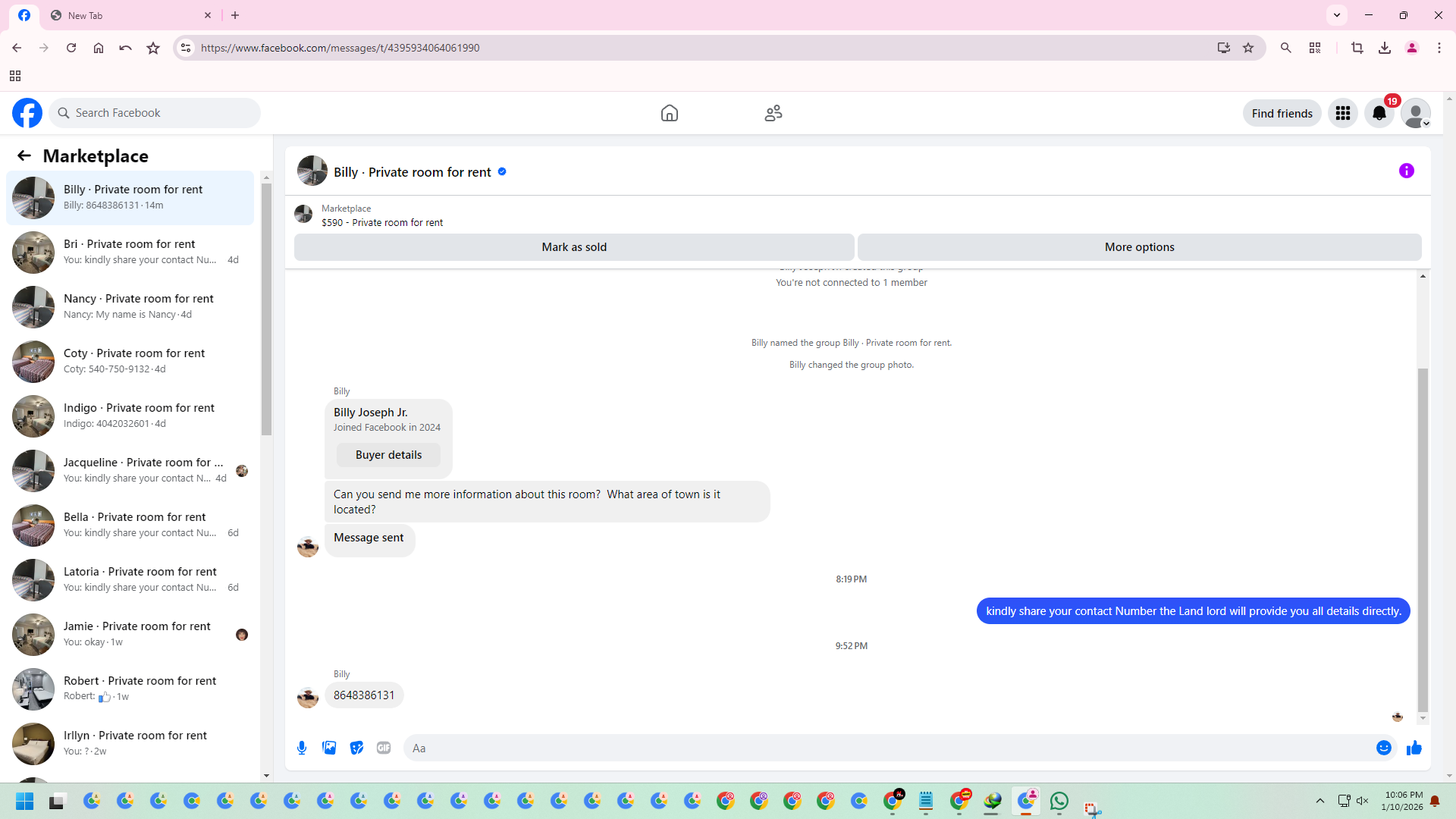Open the Facebook menu grid icon
1456x819 pixels.
(x=1343, y=113)
